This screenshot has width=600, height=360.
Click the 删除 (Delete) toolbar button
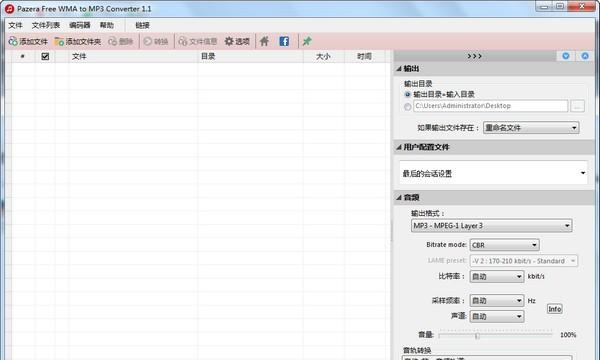click(x=121, y=41)
